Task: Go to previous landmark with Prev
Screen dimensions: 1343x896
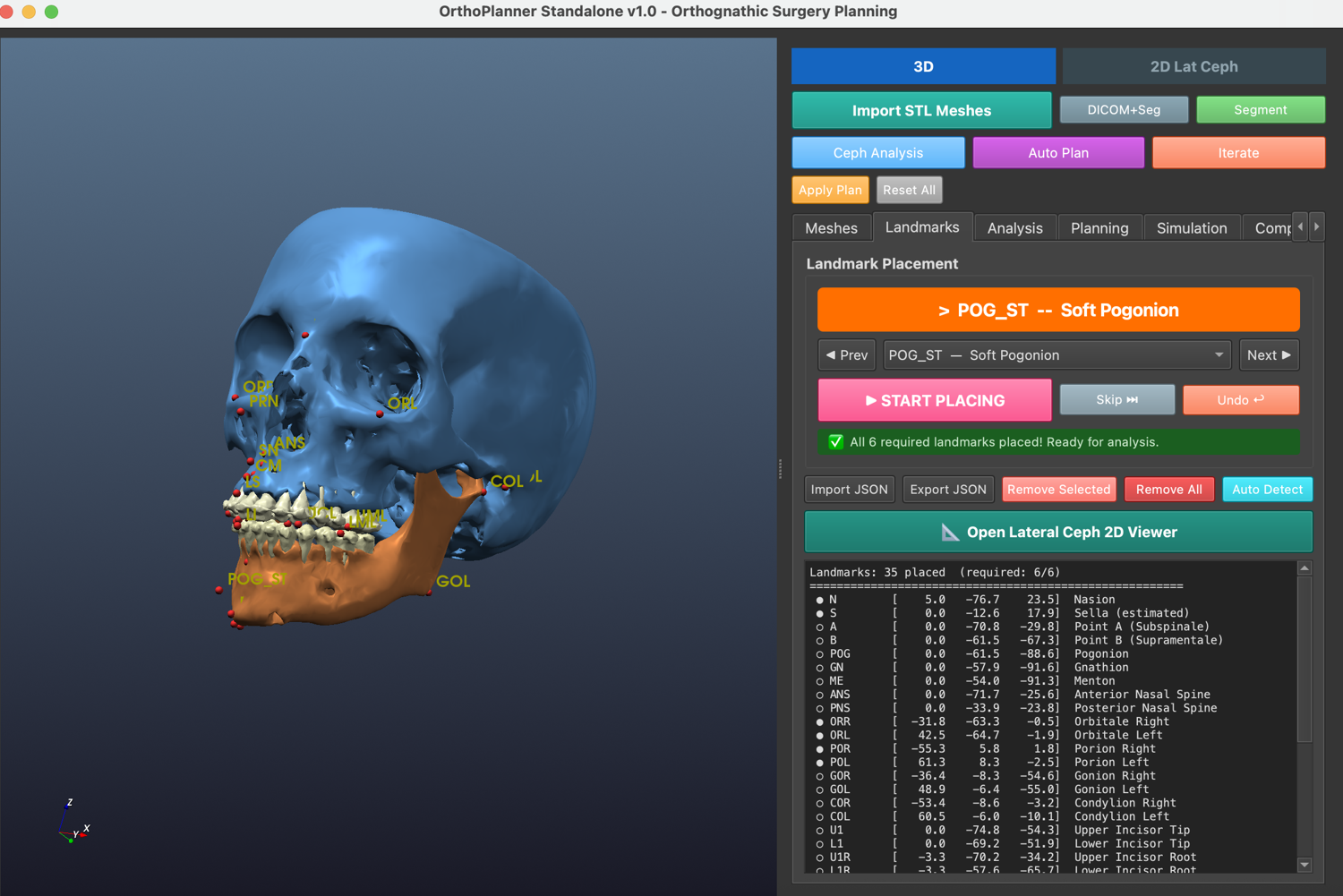Action: [x=846, y=354]
